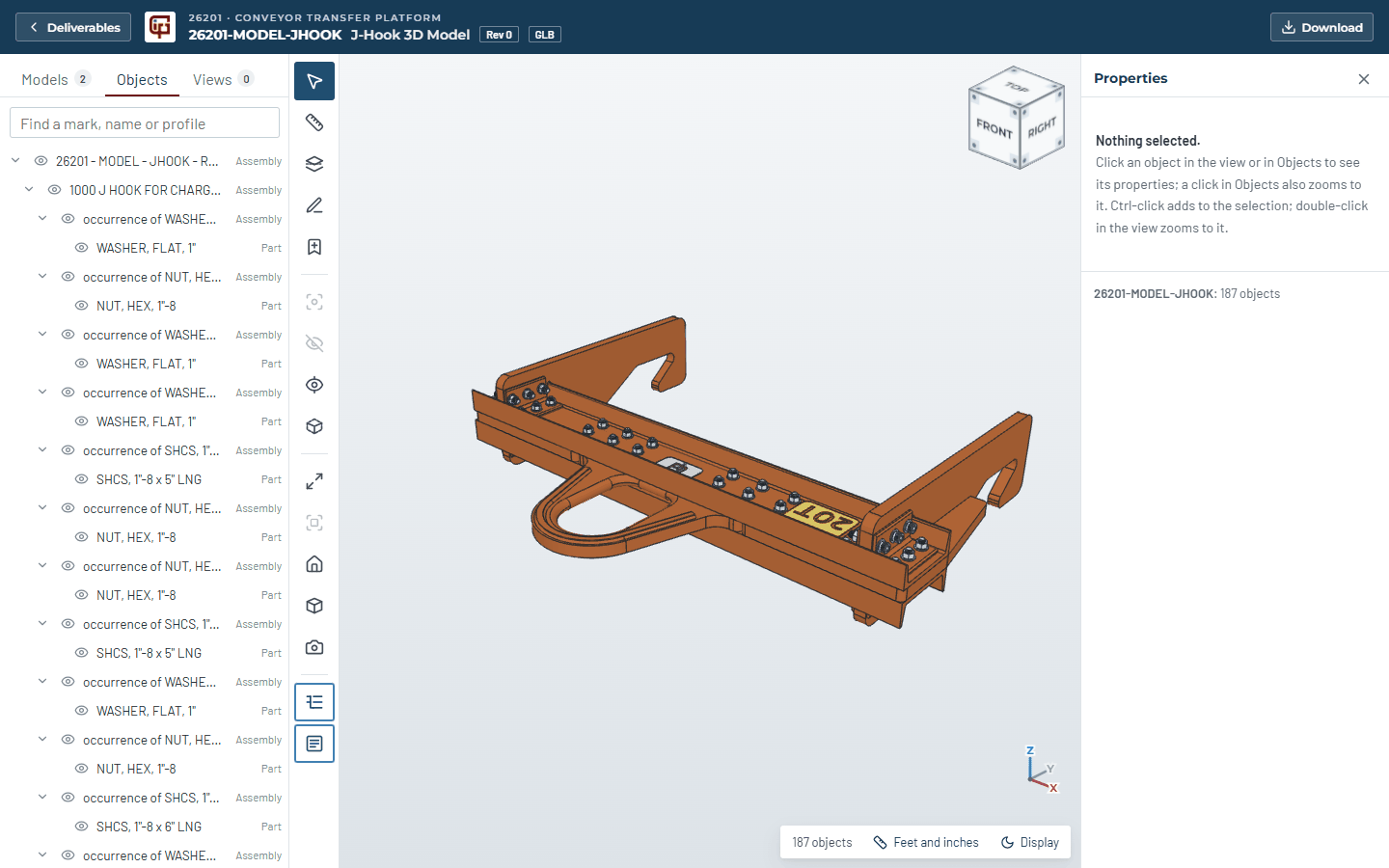Switch to the Models tab
1389x868 pixels.
56,79
